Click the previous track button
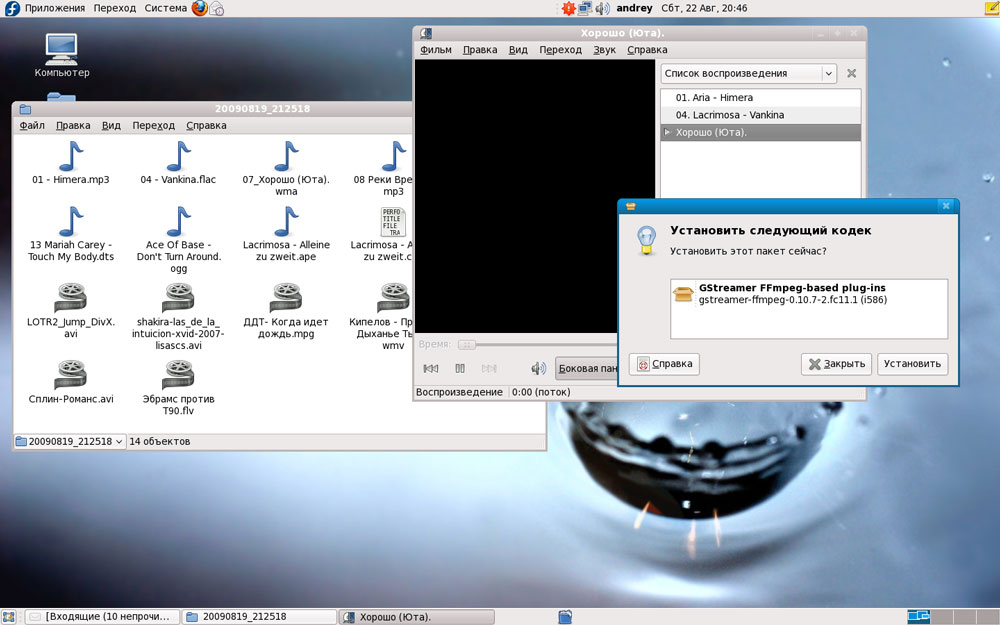Viewport: 1000px width, 625px height. point(431,369)
